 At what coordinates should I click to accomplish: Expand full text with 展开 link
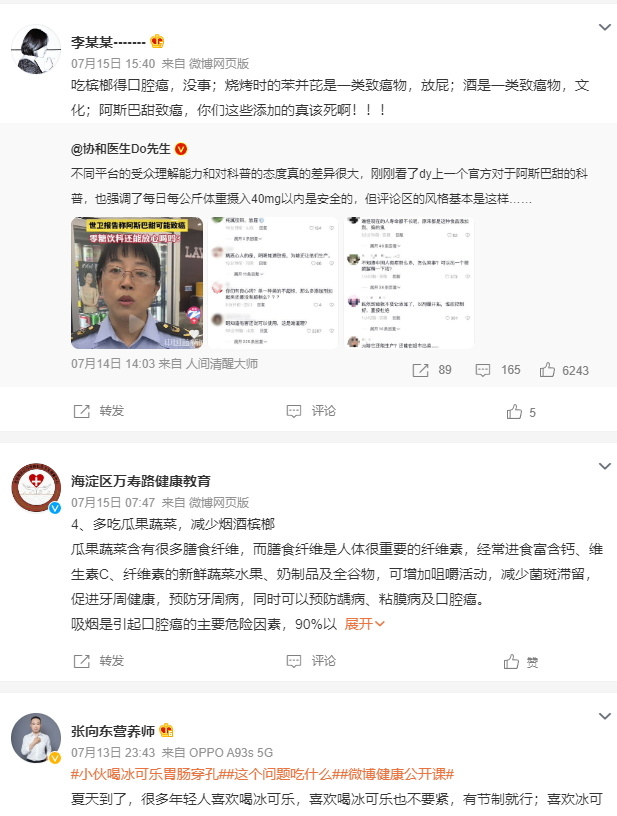(x=364, y=623)
